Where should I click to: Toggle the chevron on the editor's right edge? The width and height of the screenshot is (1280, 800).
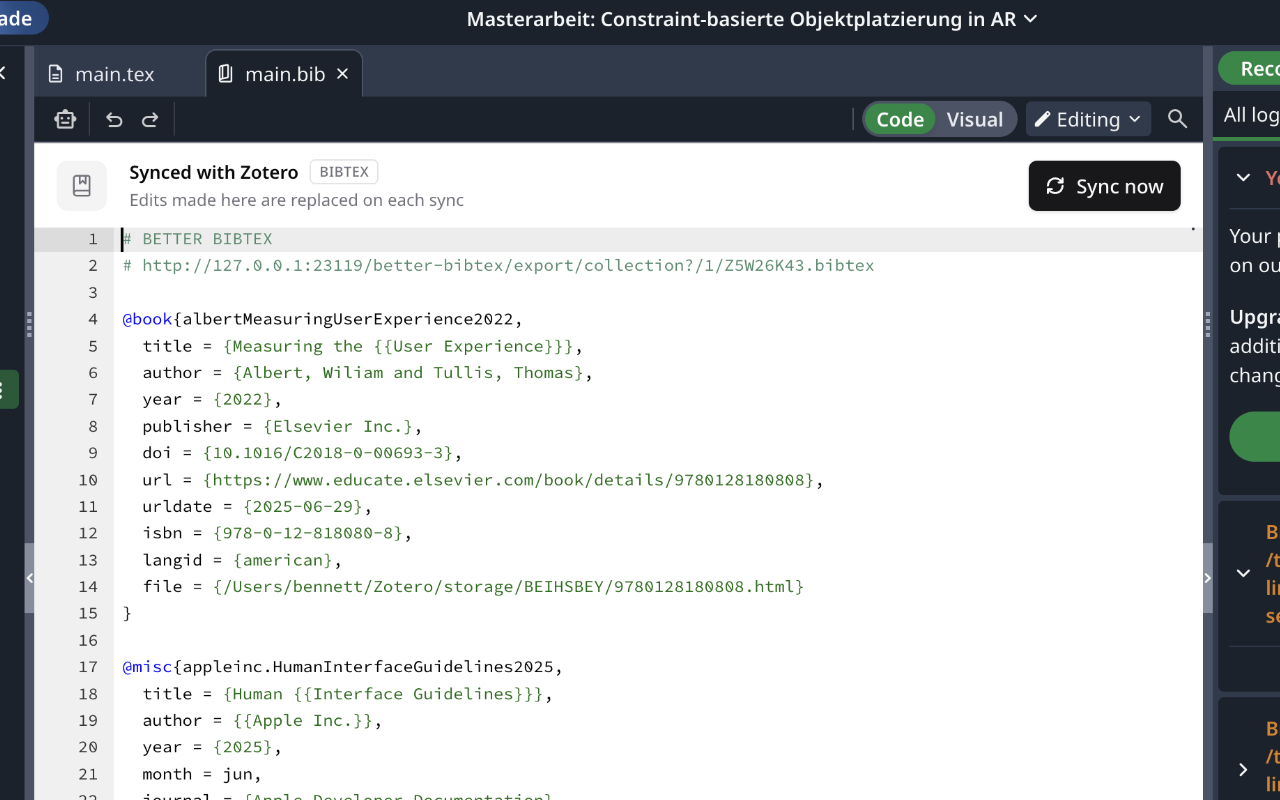click(x=1208, y=578)
